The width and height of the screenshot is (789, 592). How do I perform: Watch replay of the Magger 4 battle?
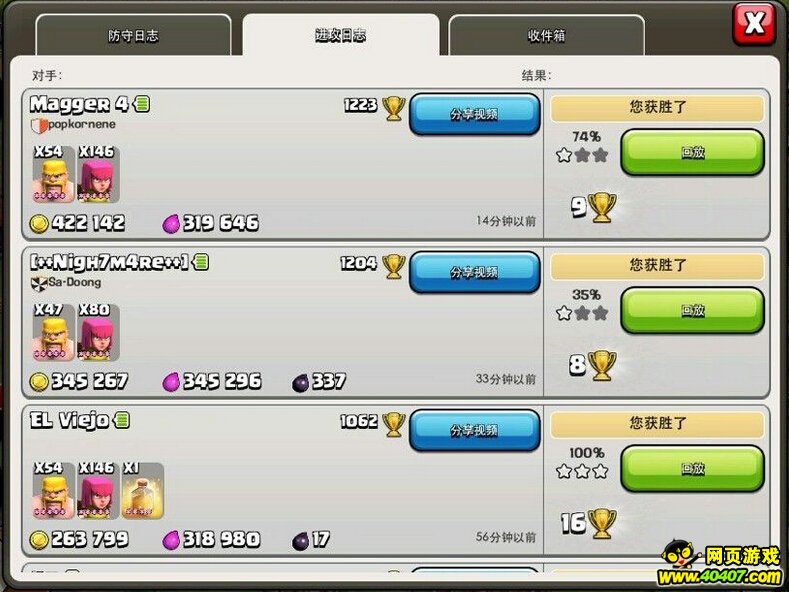[692, 152]
